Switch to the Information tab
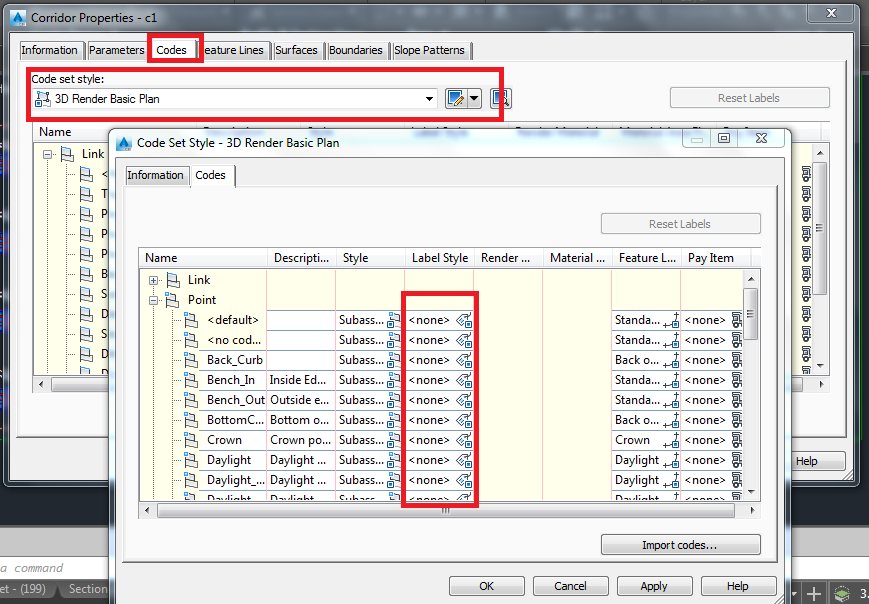 point(156,175)
